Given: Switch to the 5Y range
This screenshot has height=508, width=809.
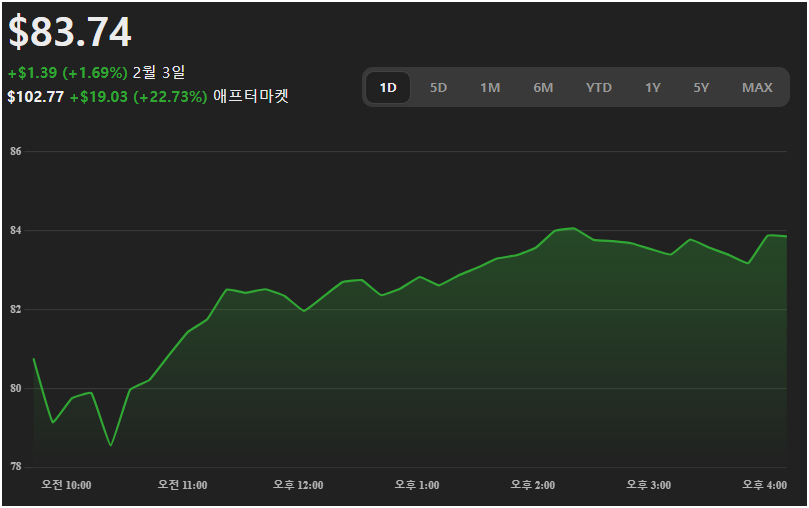Looking at the screenshot, I should tap(701, 88).
